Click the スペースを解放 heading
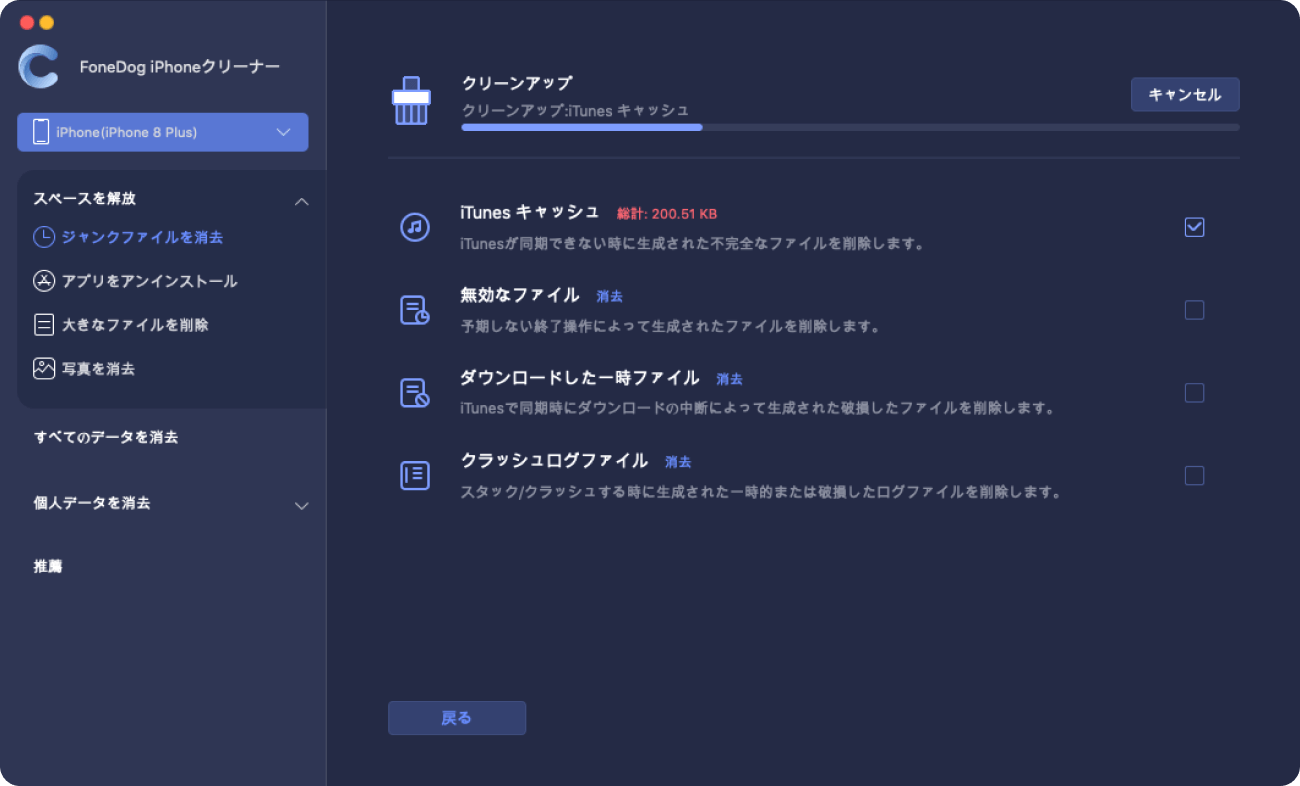1300x786 pixels. tap(84, 199)
